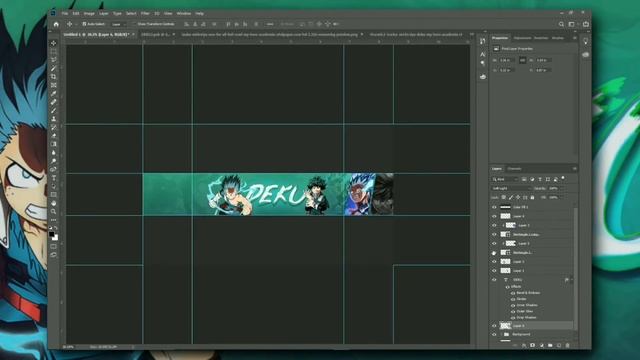Click the lock all padlock icon
Image resolution: width=640 pixels, height=360 pixels.
(x=532, y=198)
